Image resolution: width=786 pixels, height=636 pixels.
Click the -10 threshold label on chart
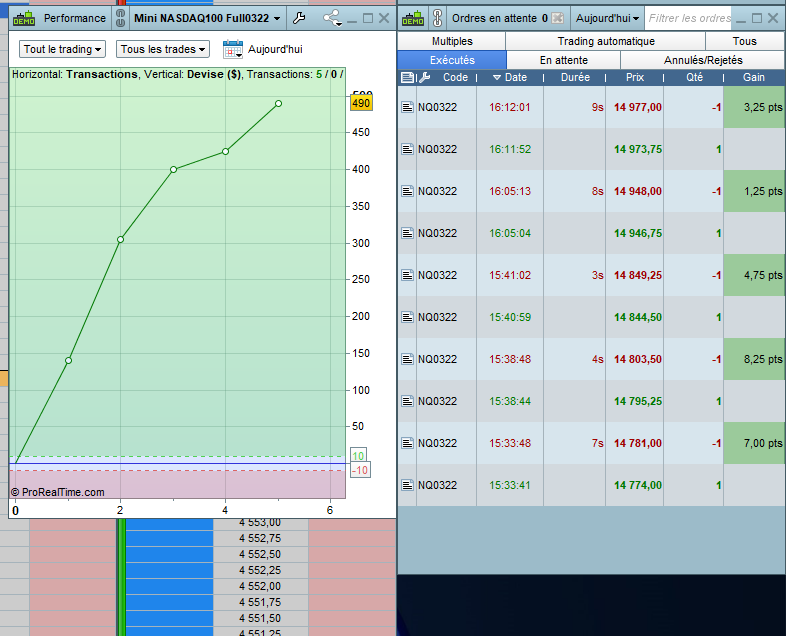(360, 470)
